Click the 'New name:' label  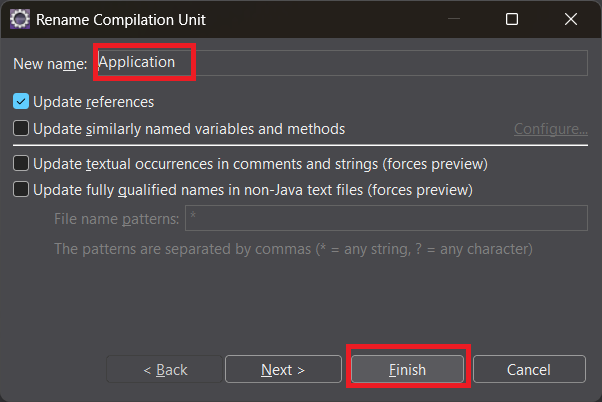pos(50,63)
